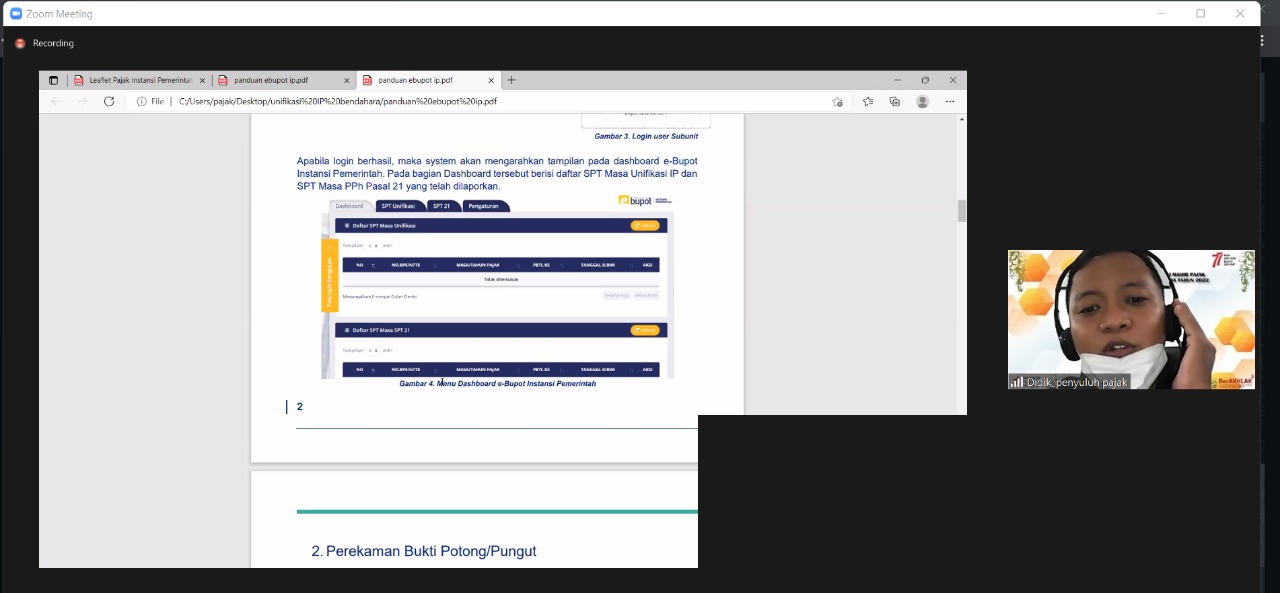
Task: Open the Collections panel
Action: (894, 101)
